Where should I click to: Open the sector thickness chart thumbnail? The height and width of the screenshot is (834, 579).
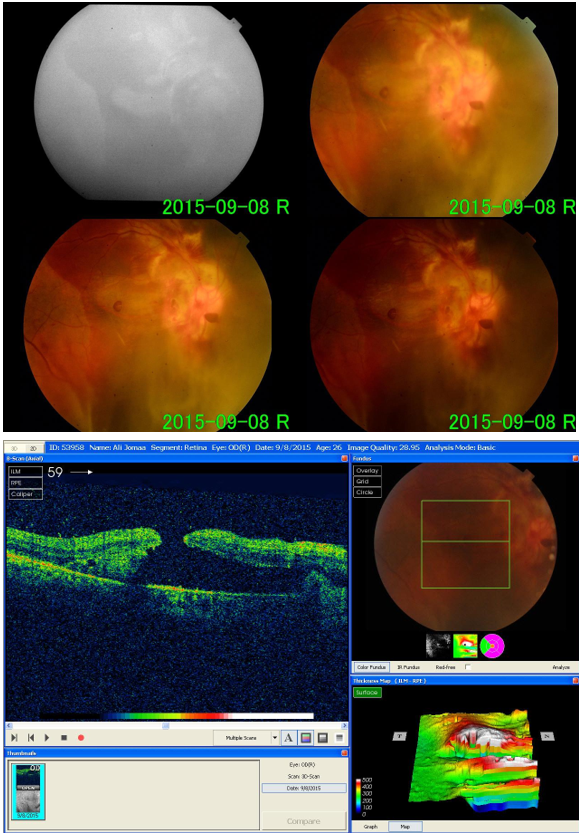[492, 646]
